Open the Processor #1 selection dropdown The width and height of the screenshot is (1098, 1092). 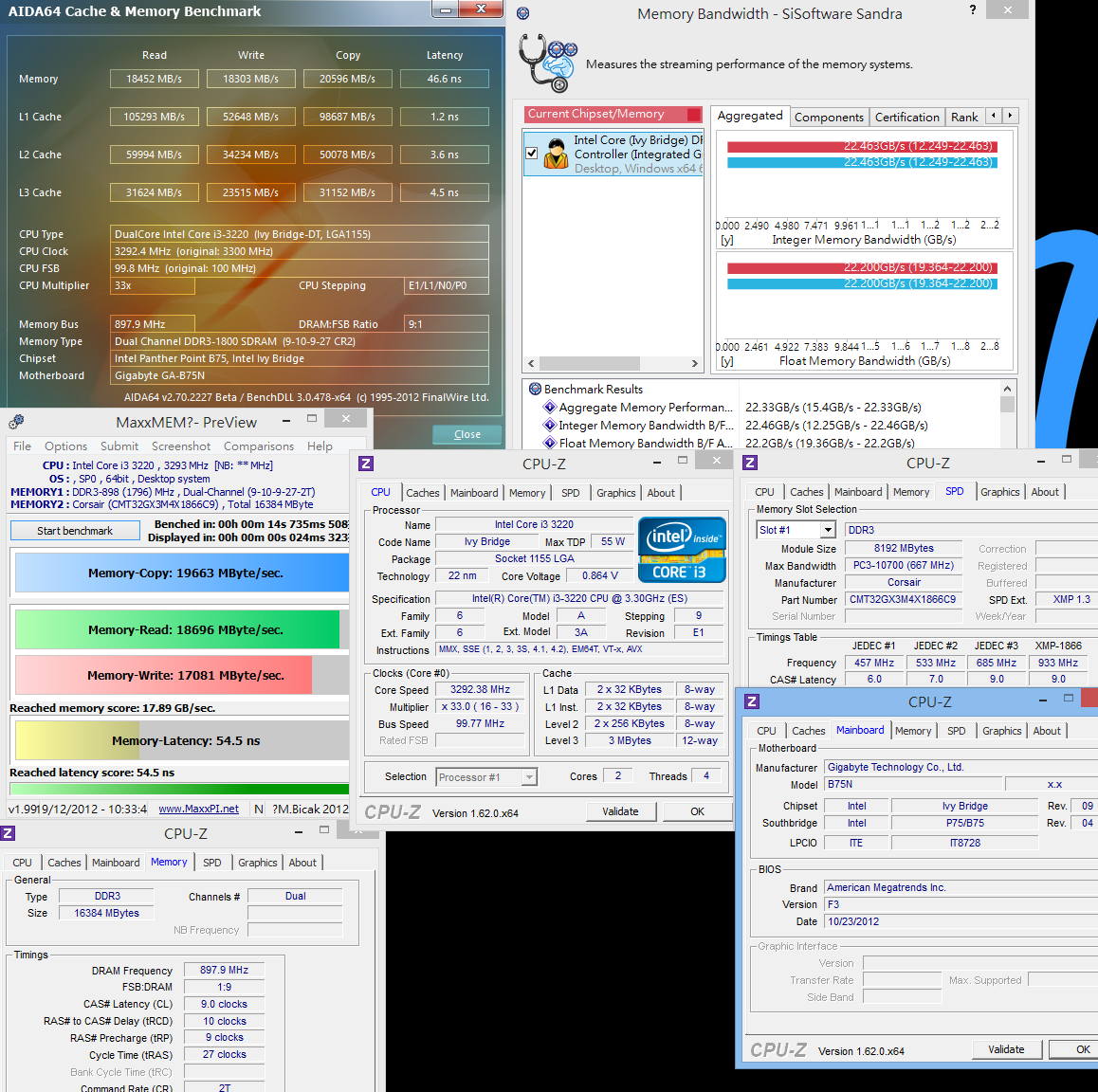486,777
